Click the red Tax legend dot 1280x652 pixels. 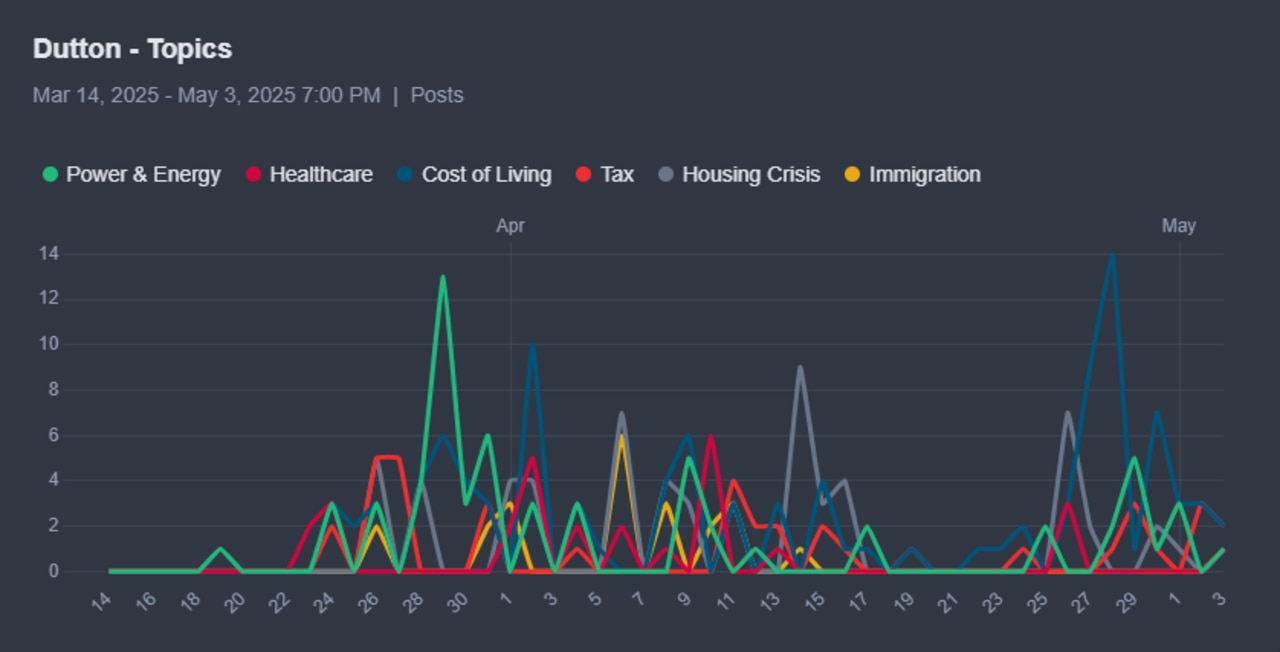[584, 174]
